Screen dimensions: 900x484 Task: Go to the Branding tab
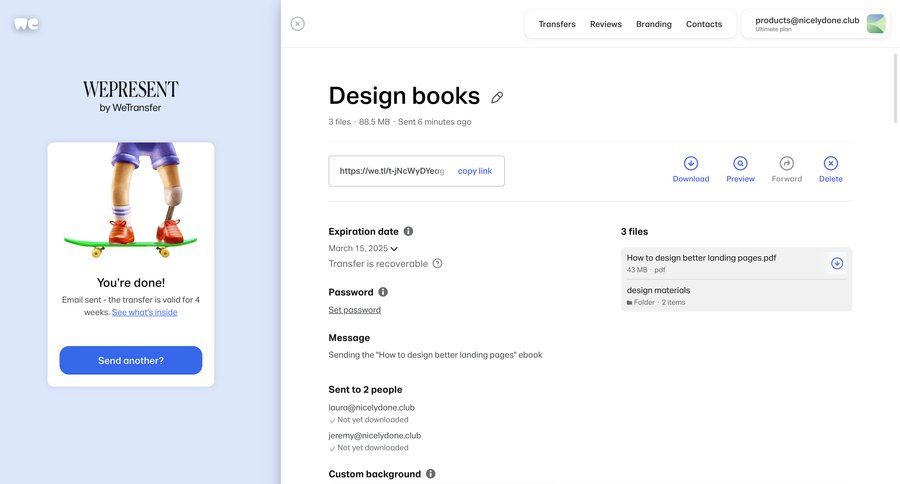(x=654, y=24)
